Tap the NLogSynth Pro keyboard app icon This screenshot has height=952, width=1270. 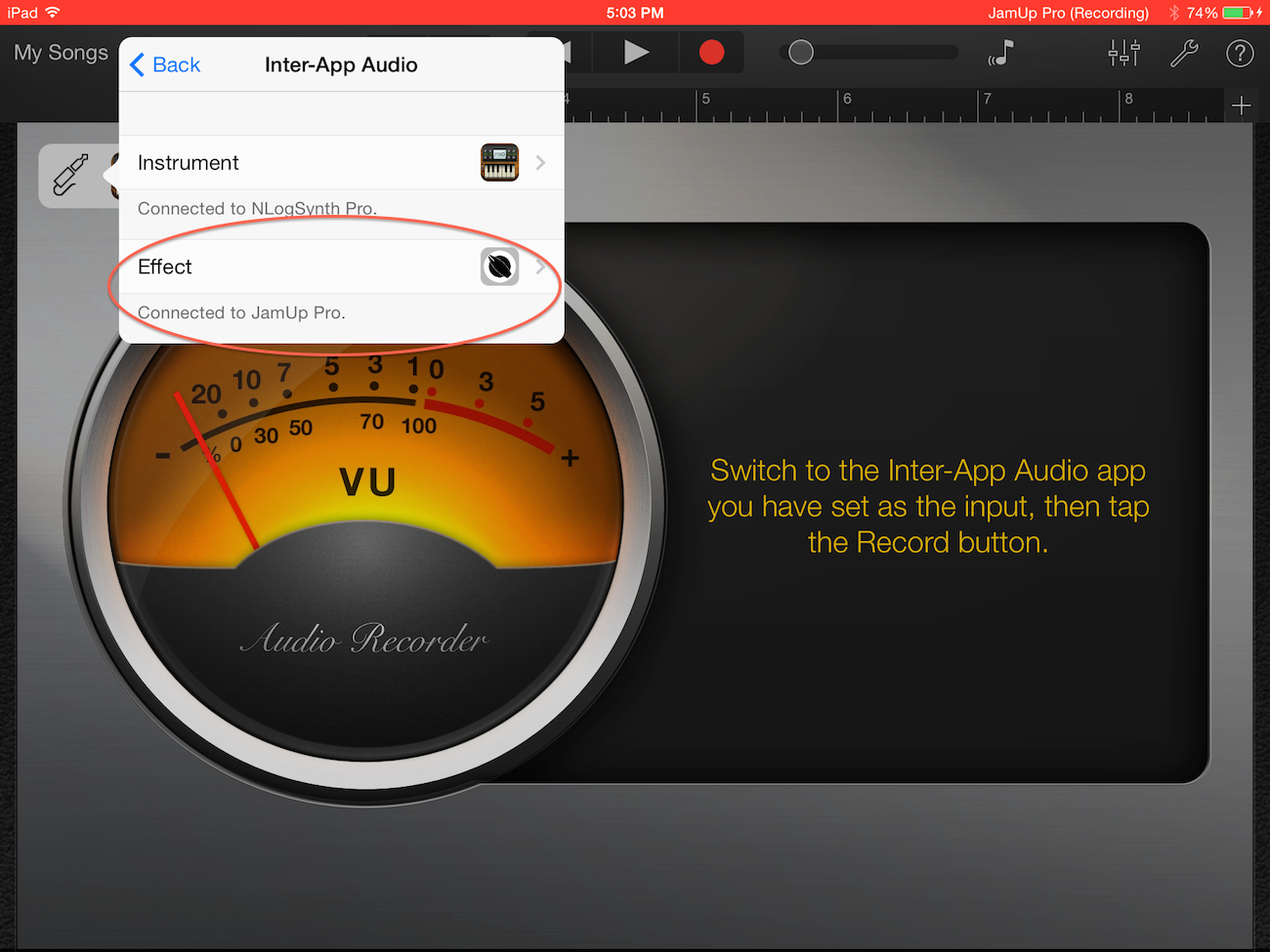coord(499,162)
